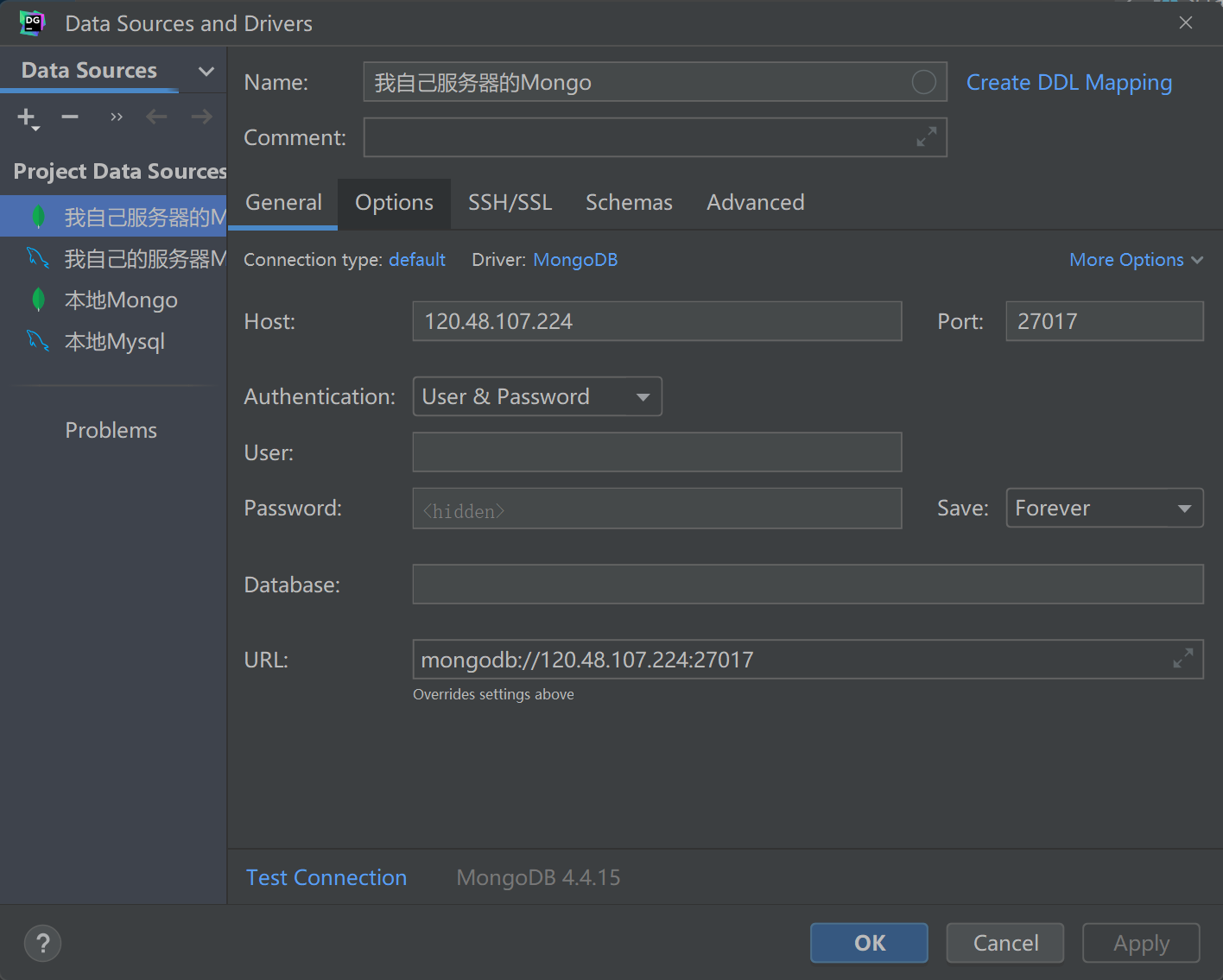The image size is (1223, 980).
Task: Open the Data Sources panel dropdown chevron
Action: tap(206, 71)
